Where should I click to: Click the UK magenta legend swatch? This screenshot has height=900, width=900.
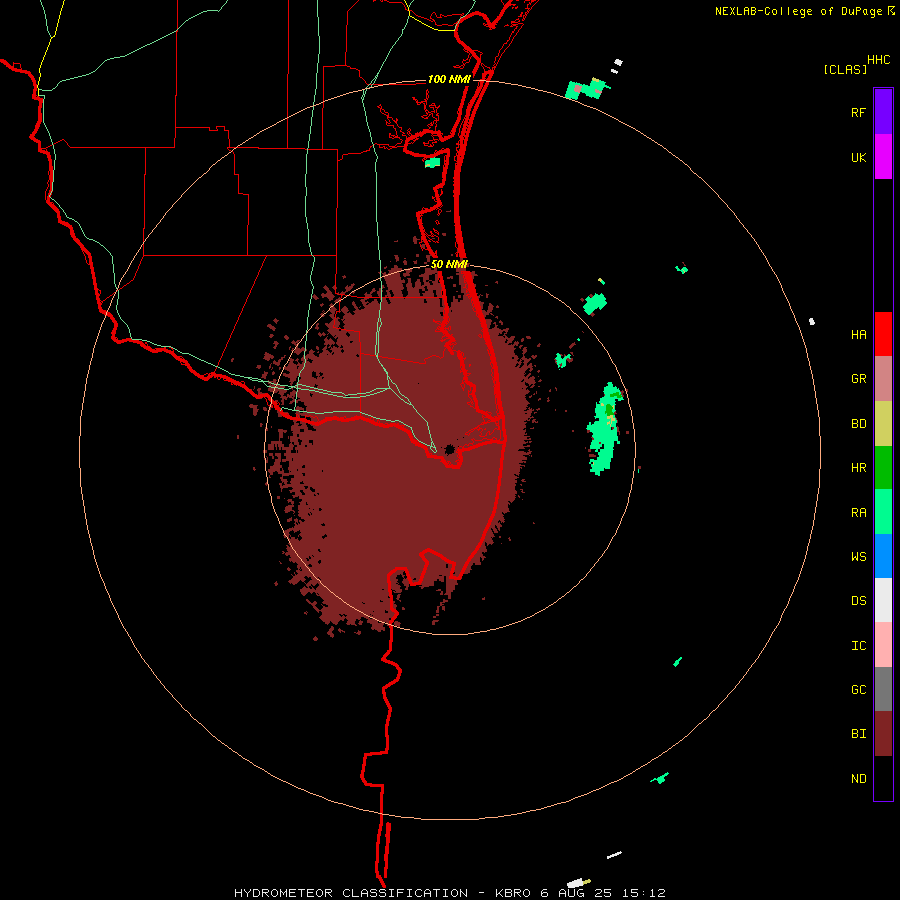(883, 157)
